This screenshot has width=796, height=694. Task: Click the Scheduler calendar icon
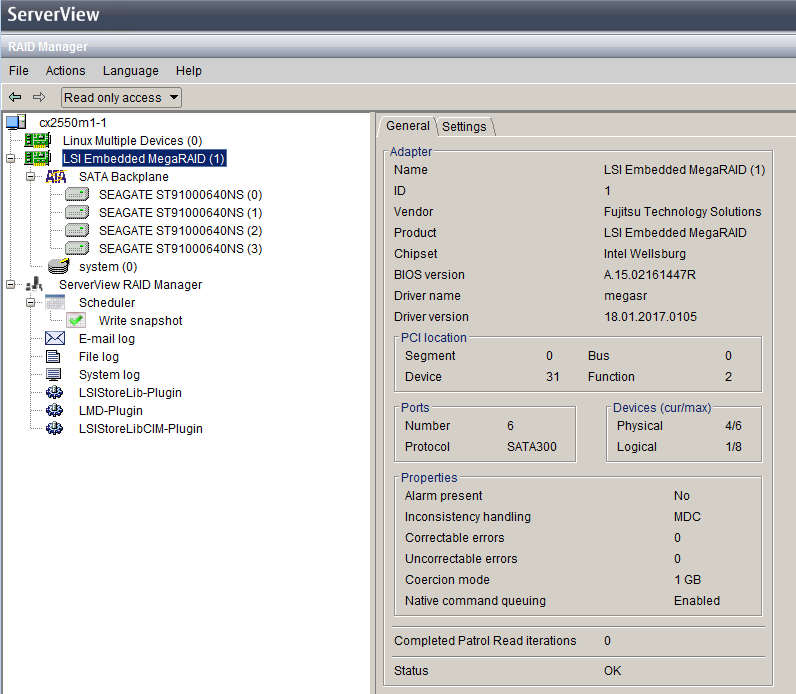55,303
